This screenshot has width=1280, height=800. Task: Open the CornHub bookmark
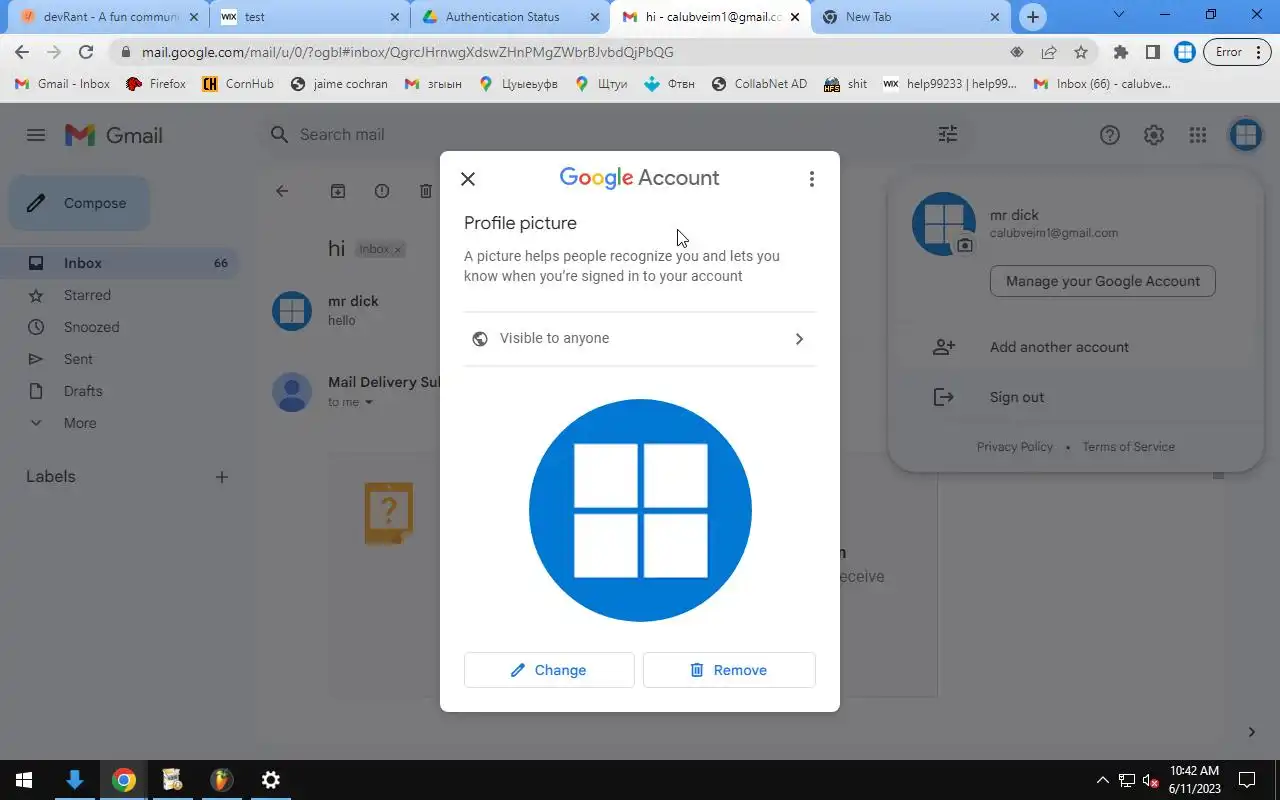238,84
